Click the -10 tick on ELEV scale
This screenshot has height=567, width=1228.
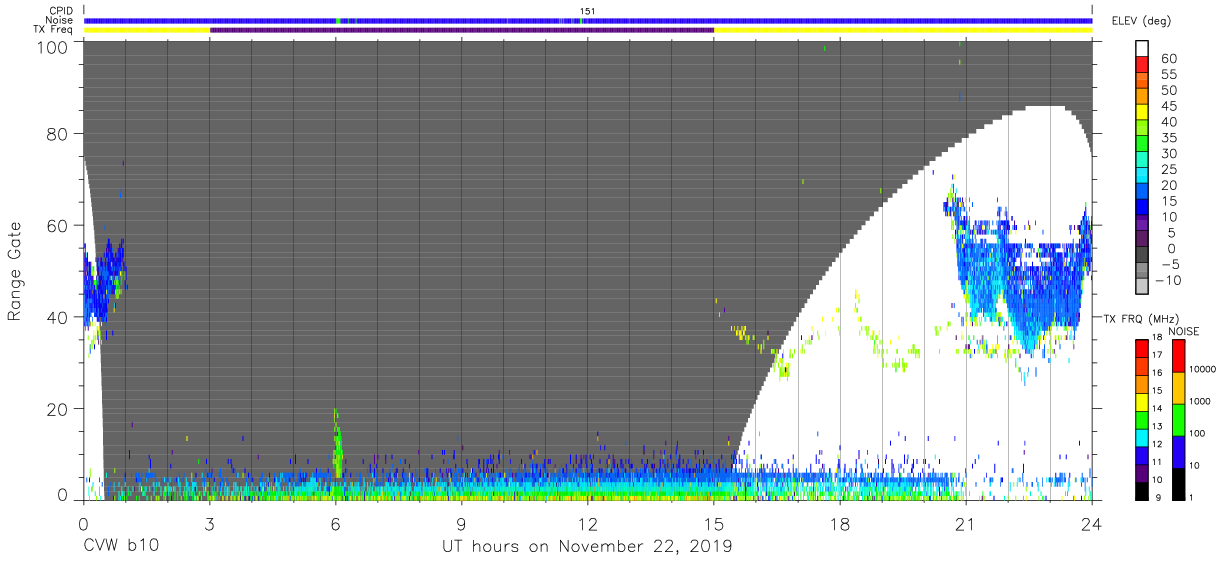click(x=1168, y=280)
